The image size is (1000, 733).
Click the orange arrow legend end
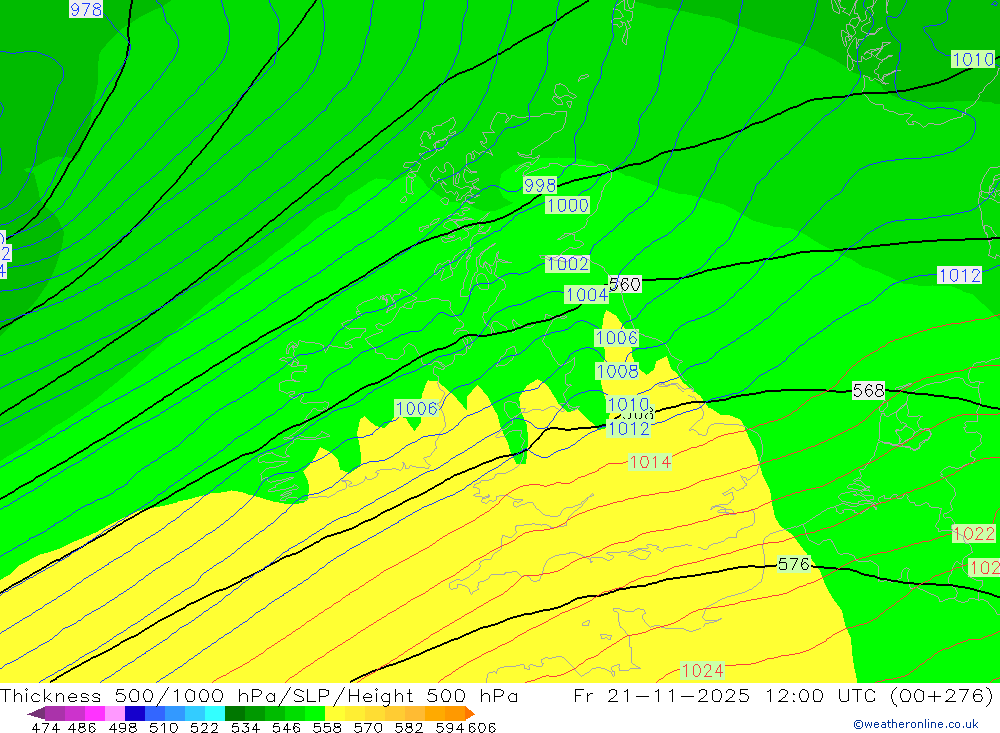[470, 713]
